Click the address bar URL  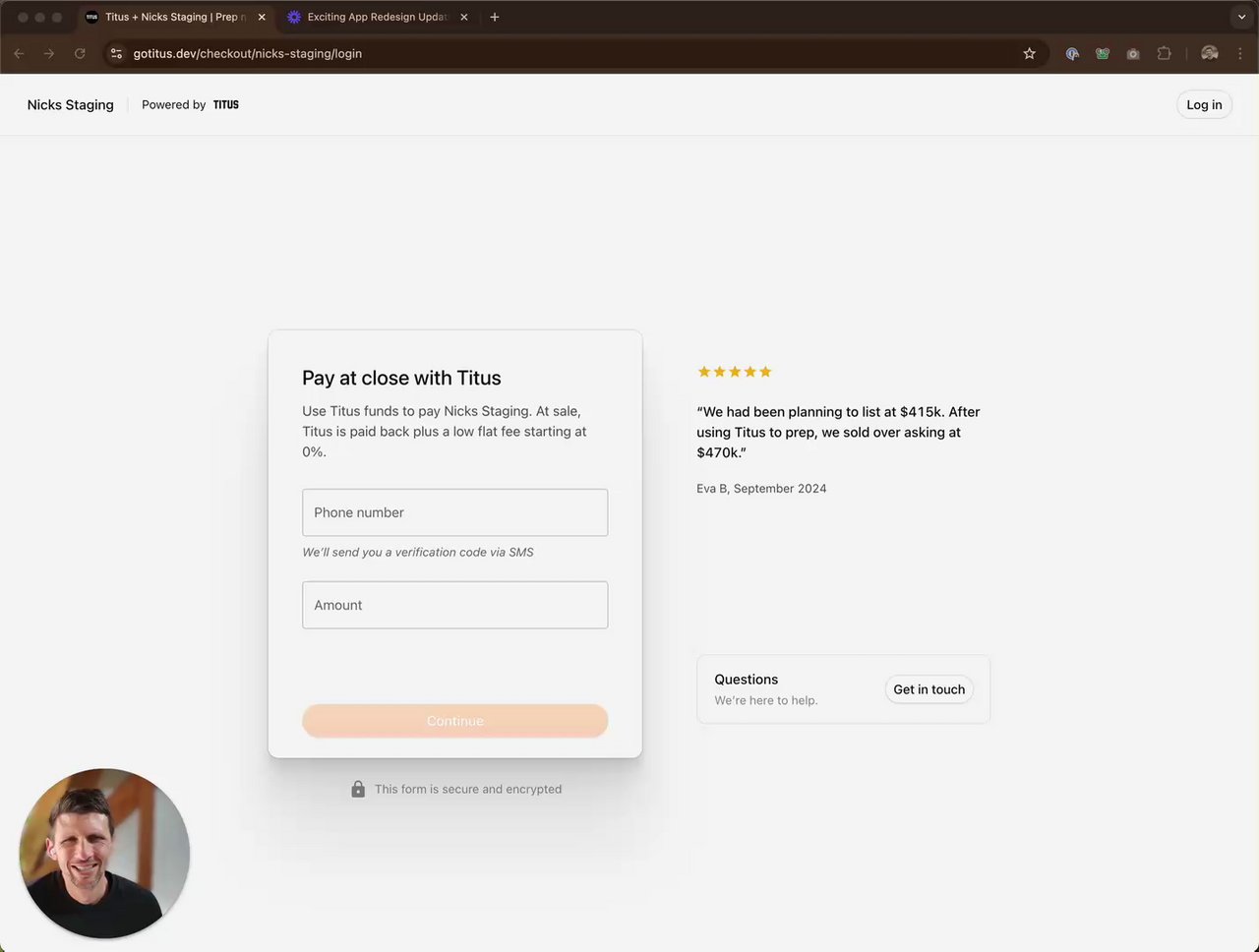(x=248, y=53)
